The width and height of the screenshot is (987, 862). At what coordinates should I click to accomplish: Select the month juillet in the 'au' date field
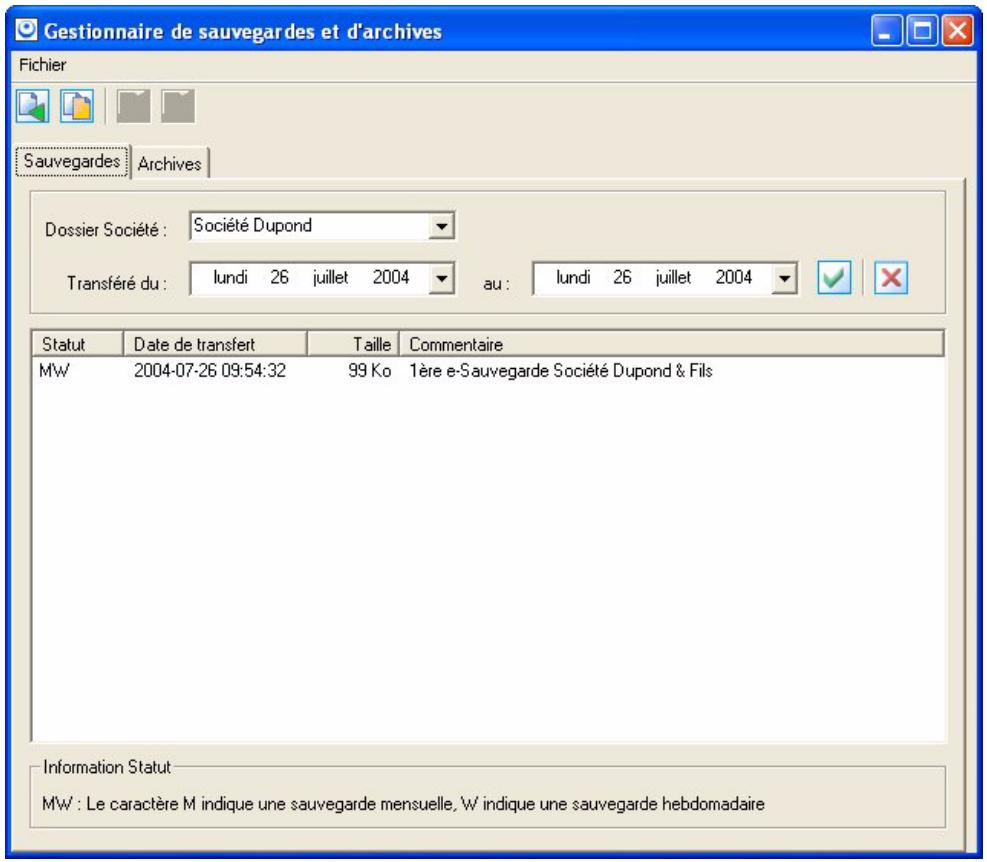(x=673, y=277)
